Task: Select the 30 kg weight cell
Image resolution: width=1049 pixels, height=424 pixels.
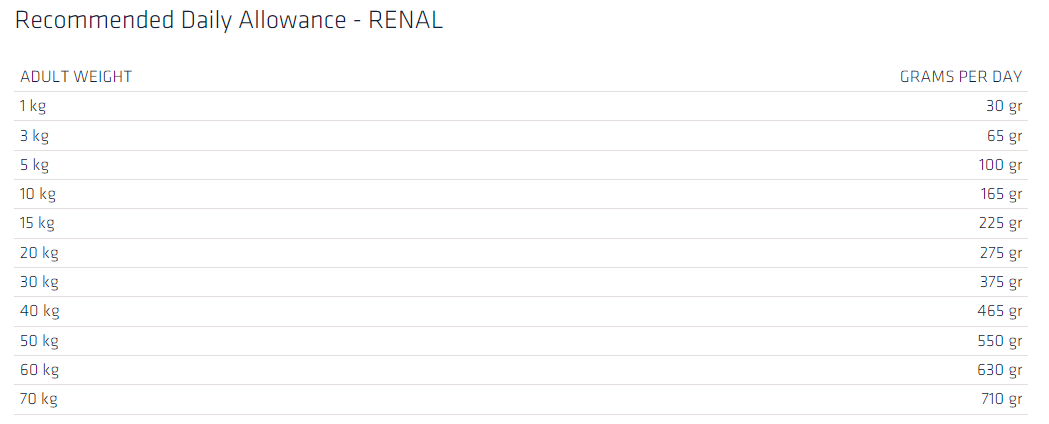Action: point(39,282)
